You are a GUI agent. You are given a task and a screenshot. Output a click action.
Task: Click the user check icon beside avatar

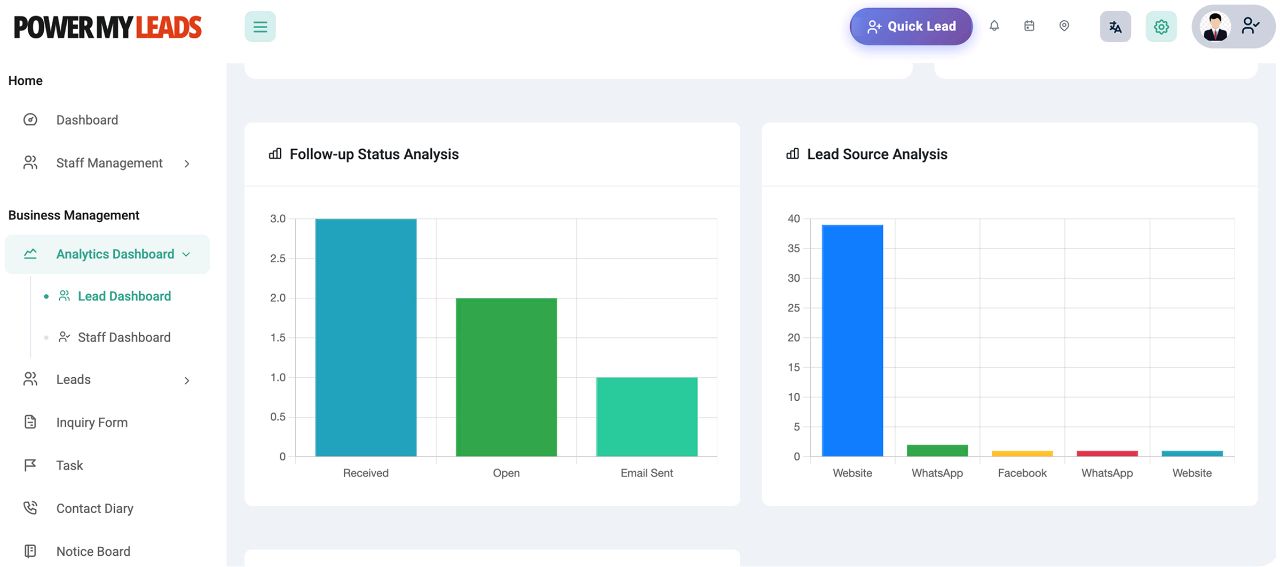pos(1250,27)
